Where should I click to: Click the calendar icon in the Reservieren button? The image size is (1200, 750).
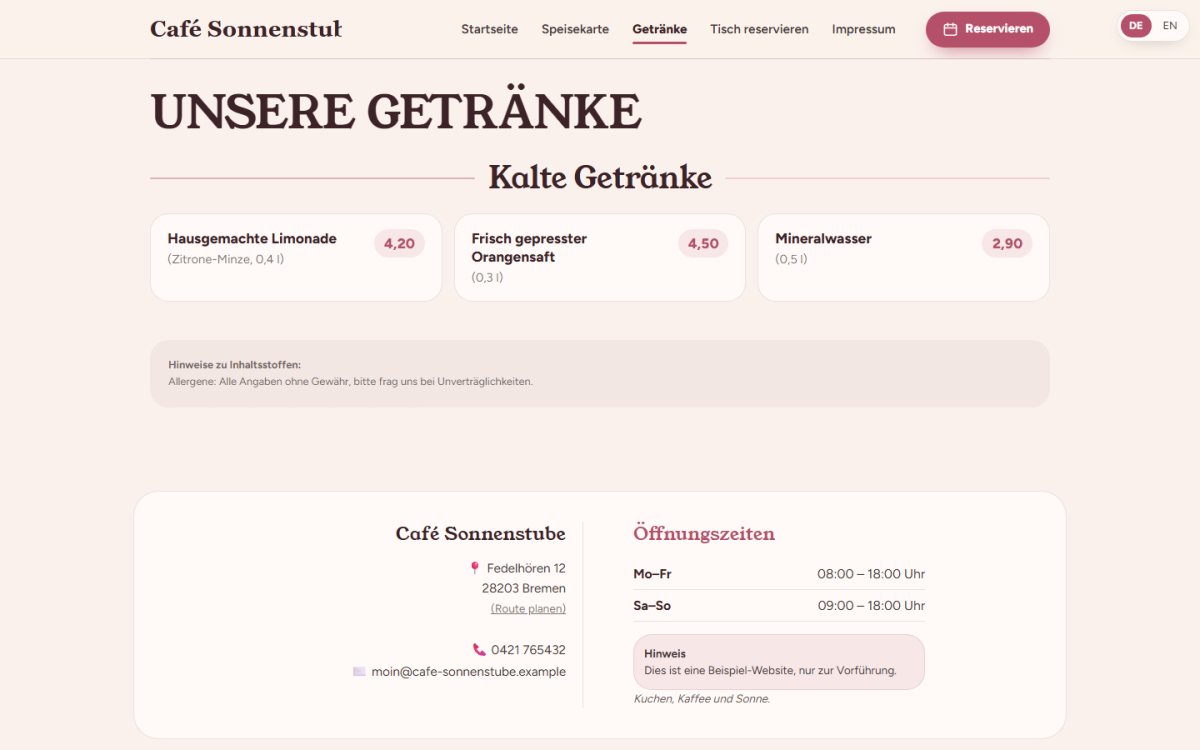click(950, 29)
